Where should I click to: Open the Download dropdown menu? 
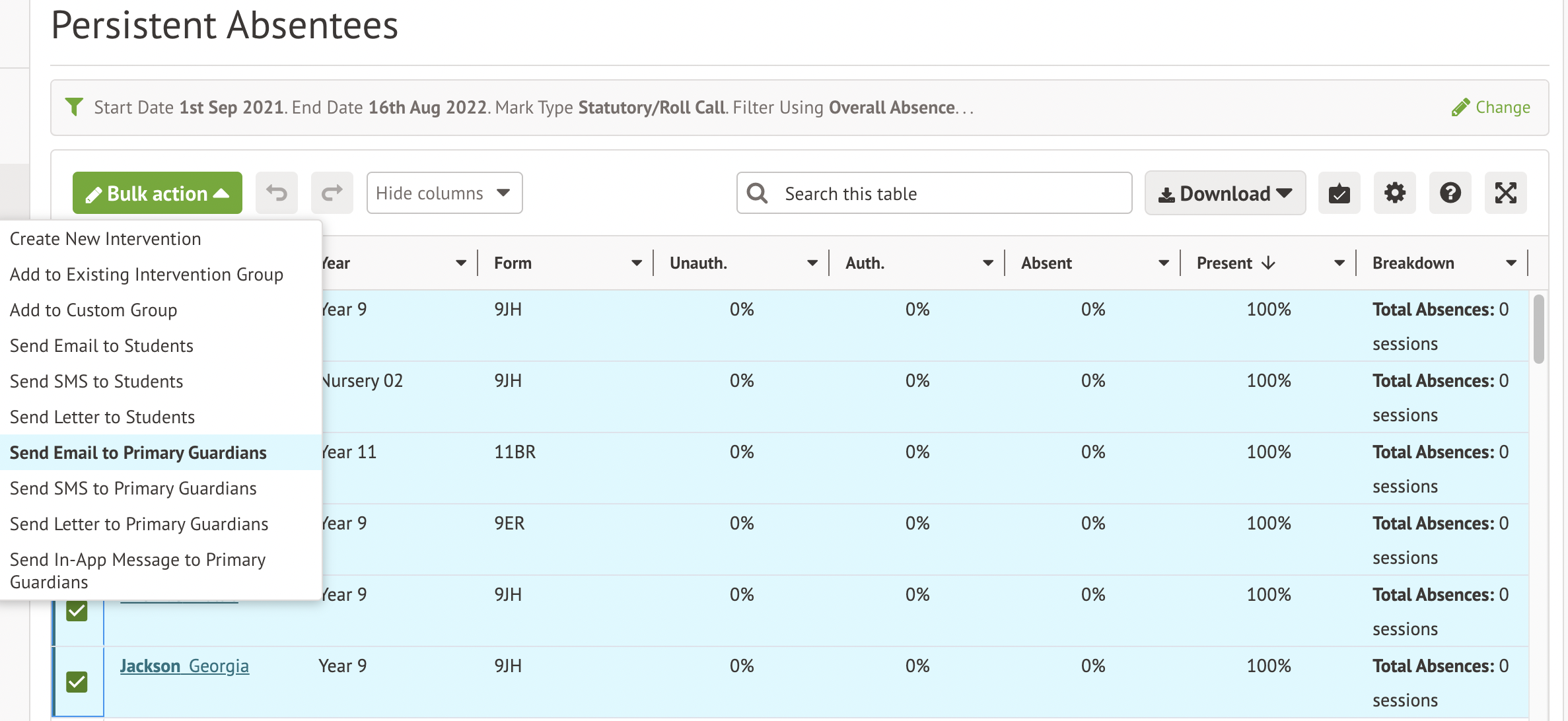click(1225, 192)
